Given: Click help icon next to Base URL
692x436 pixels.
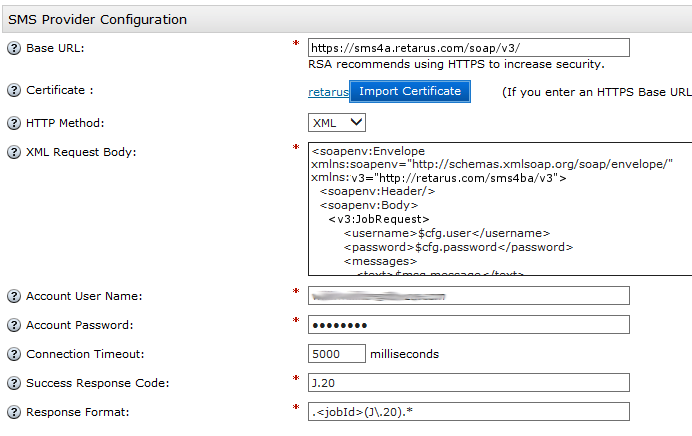Looking at the screenshot, I should pyautogui.click(x=14, y=48).
